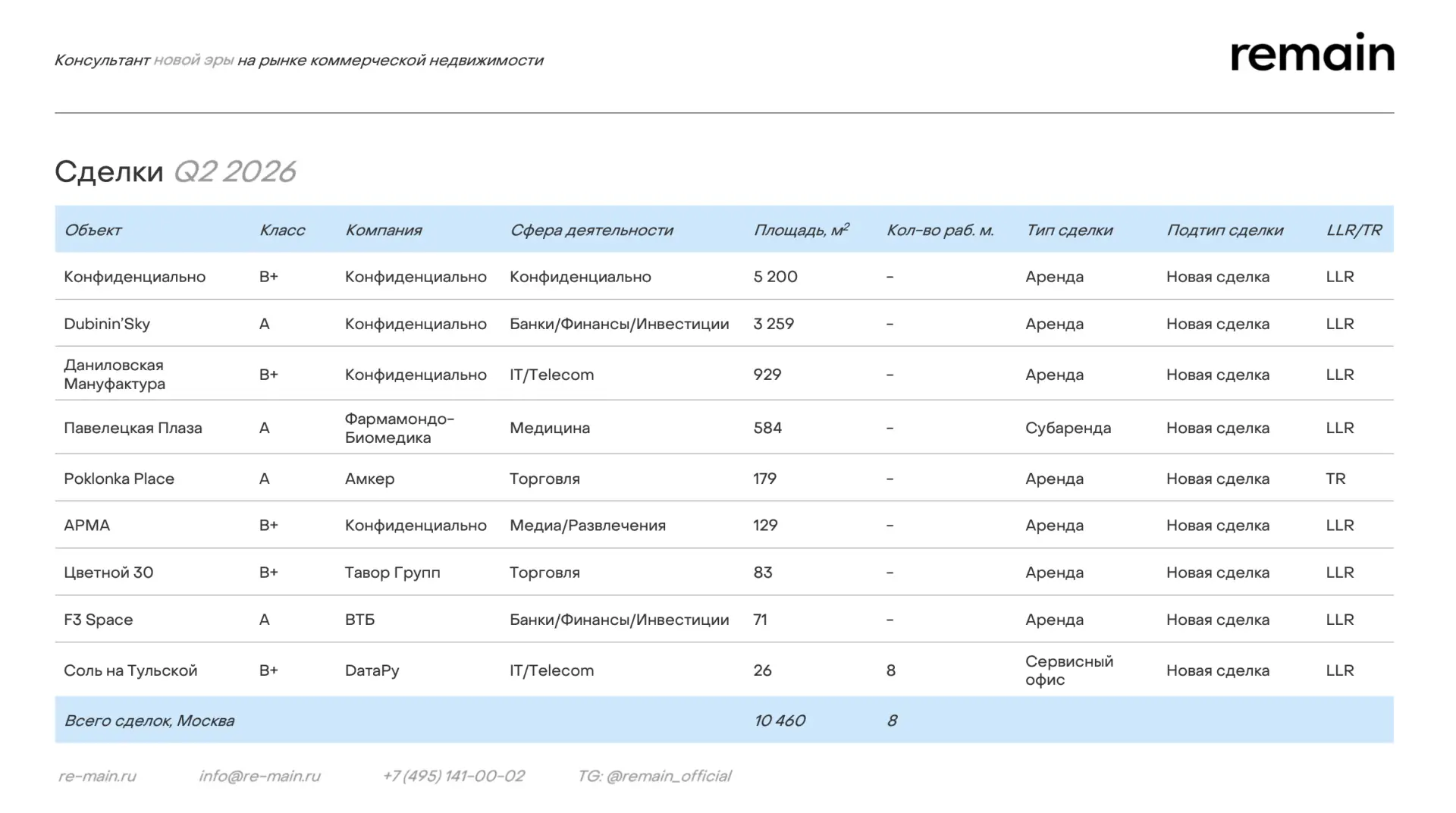Image resolution: width=1456 pixels, height=813 pixels.
Task: Select the company 'Тавор Групп'
Action: (393, 573)
